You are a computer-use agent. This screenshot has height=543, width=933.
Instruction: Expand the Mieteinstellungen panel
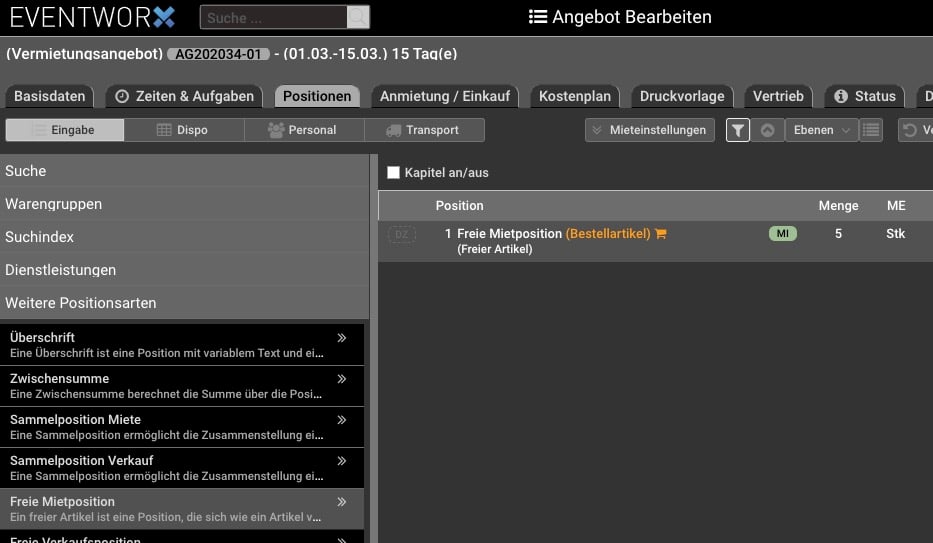coord(650,130)
